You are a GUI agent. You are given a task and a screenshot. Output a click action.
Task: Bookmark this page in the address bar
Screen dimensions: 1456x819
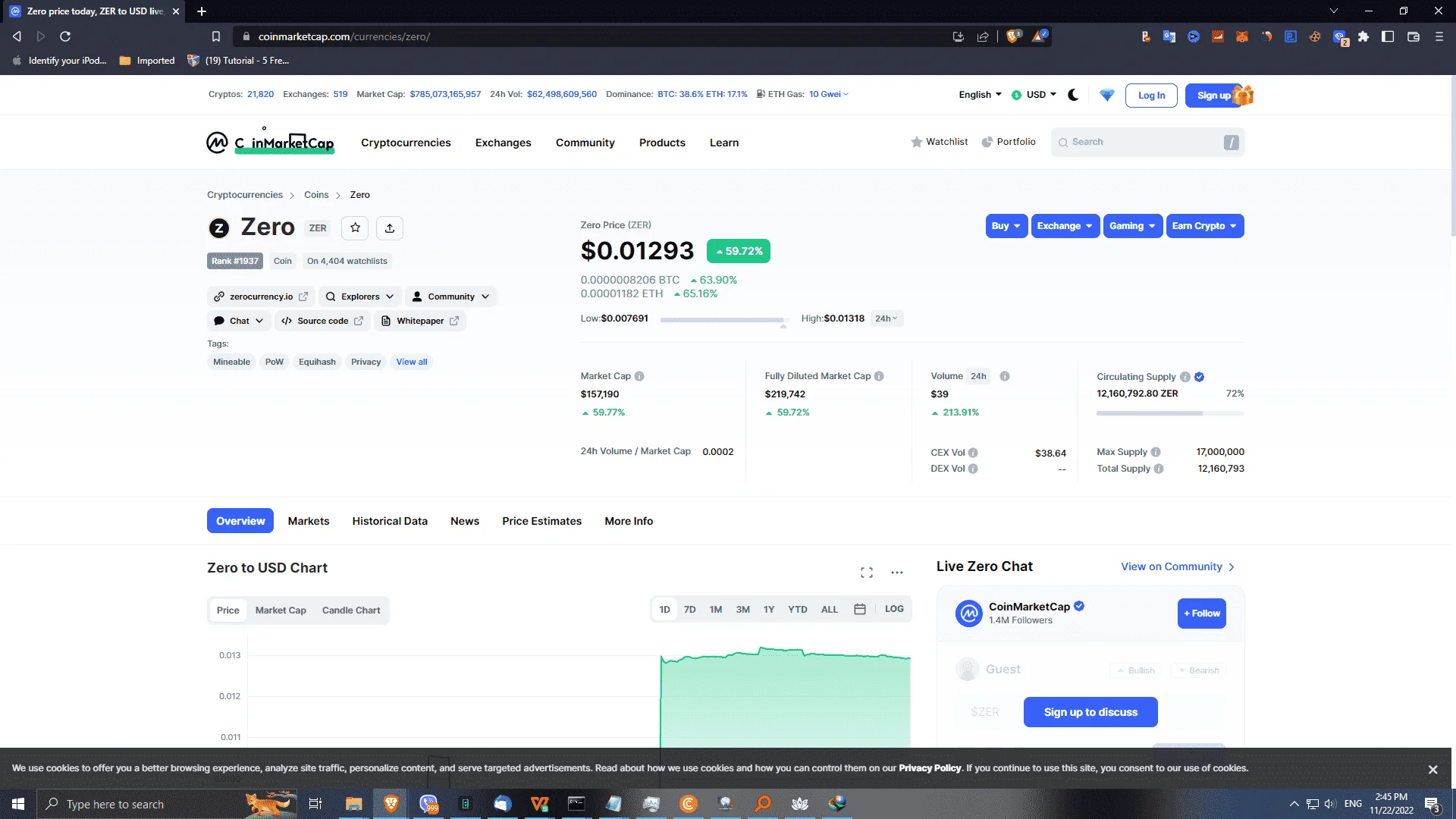[216, 36]
